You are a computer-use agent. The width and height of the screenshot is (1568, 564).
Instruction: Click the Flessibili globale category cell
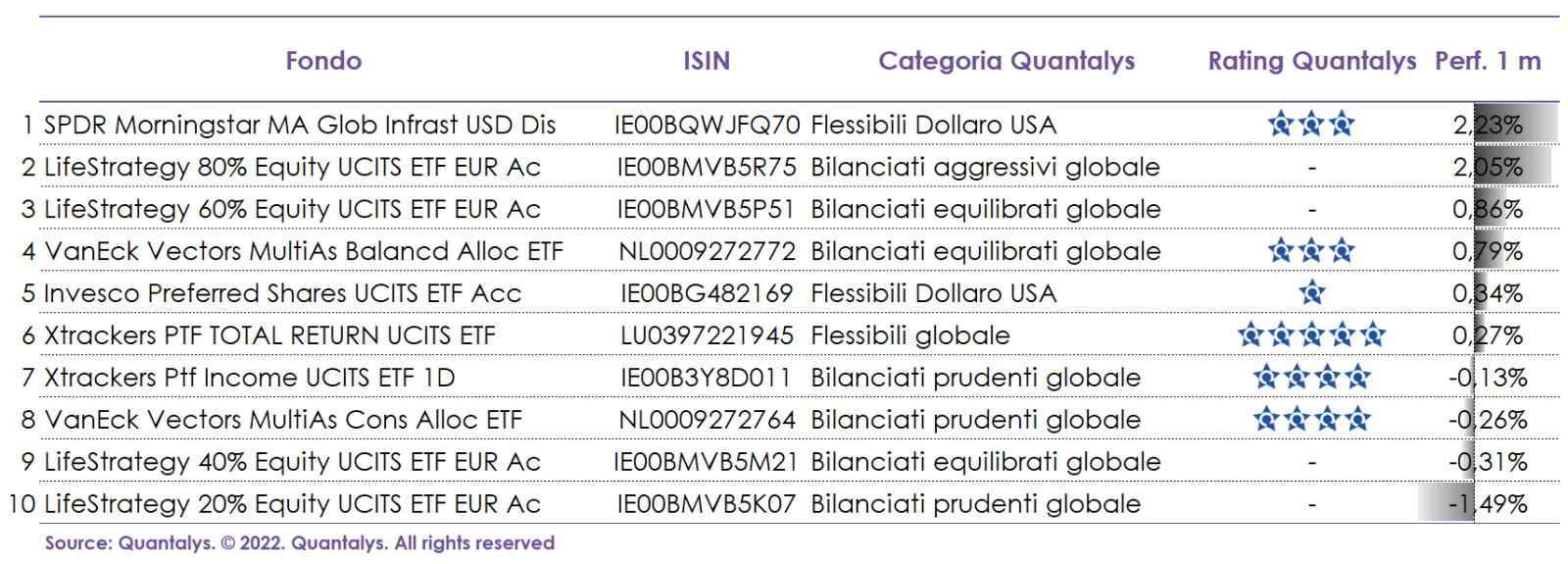coord(910,335)
